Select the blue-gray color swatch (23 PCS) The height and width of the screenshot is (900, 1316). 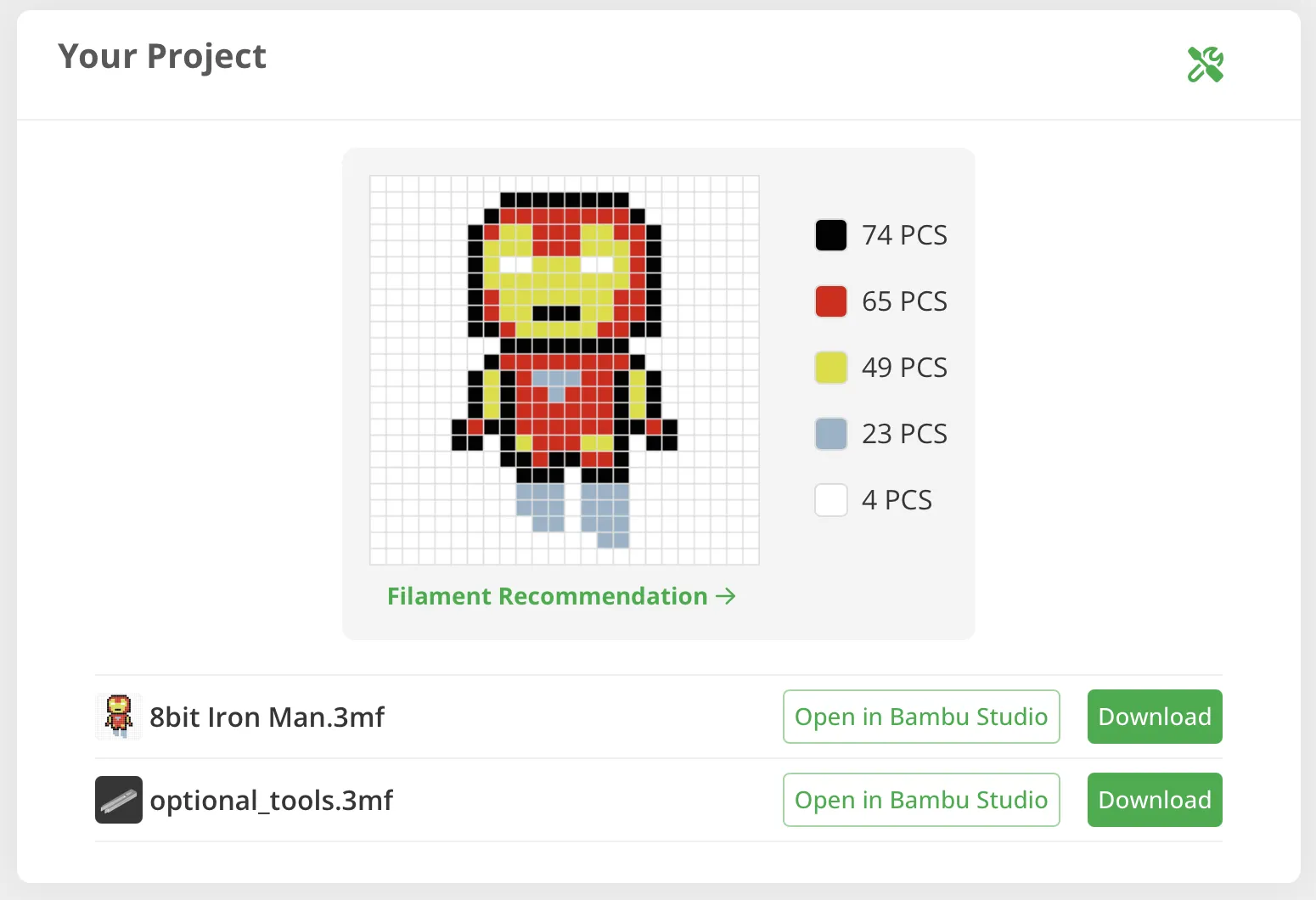tap(831, 434)
